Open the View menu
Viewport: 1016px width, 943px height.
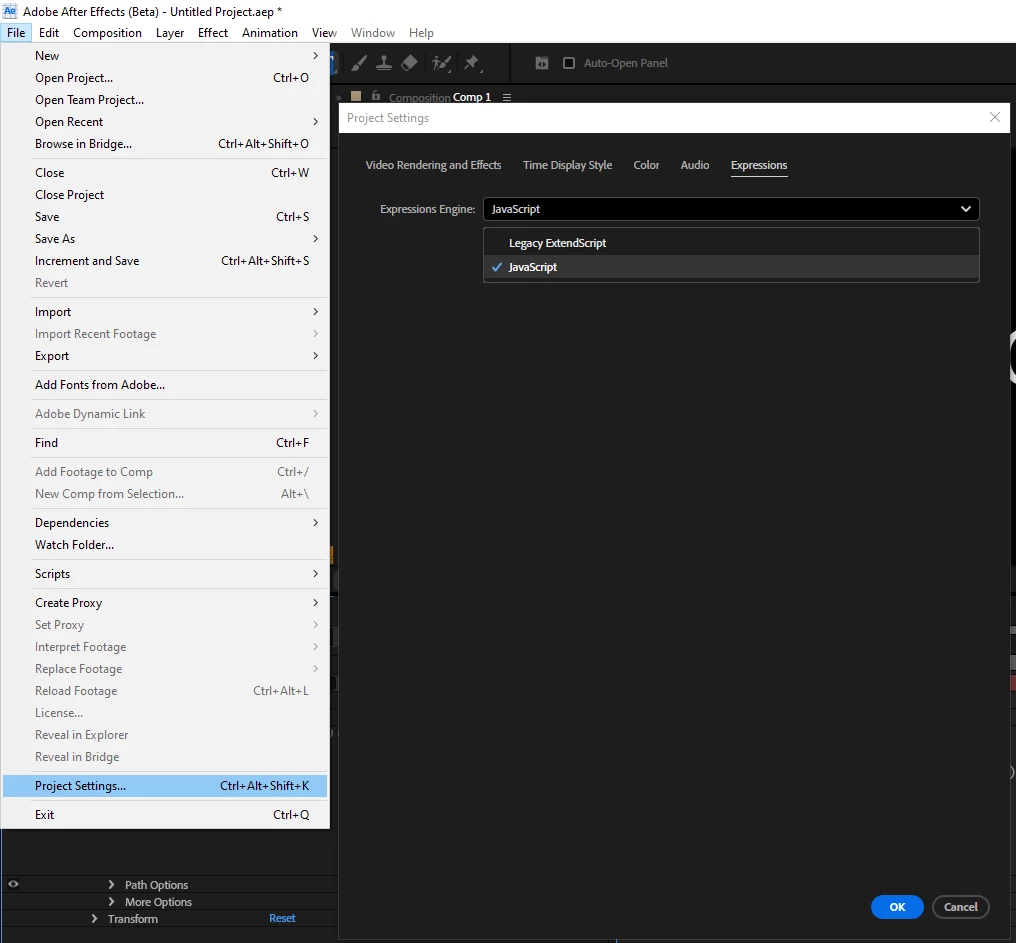[324, 32]
